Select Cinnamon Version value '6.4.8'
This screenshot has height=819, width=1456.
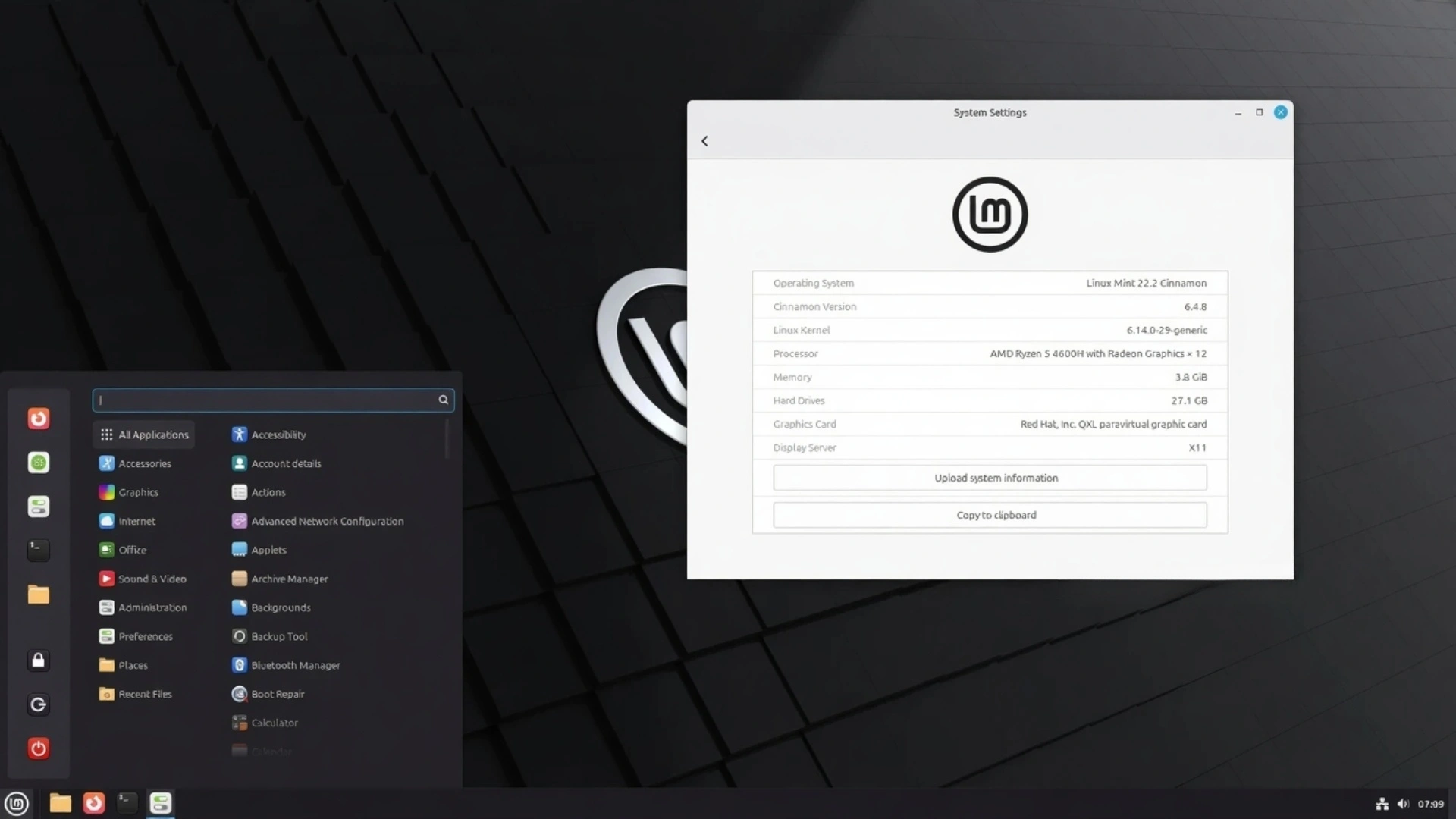point(1195,306)
